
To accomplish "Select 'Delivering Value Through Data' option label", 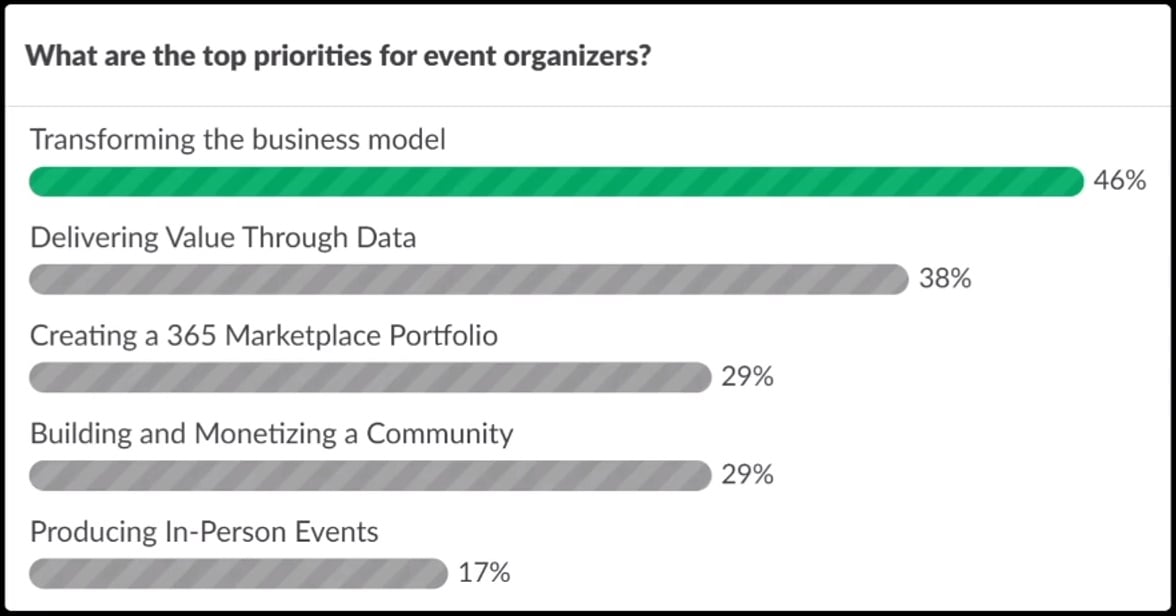I will coord(223,238).
